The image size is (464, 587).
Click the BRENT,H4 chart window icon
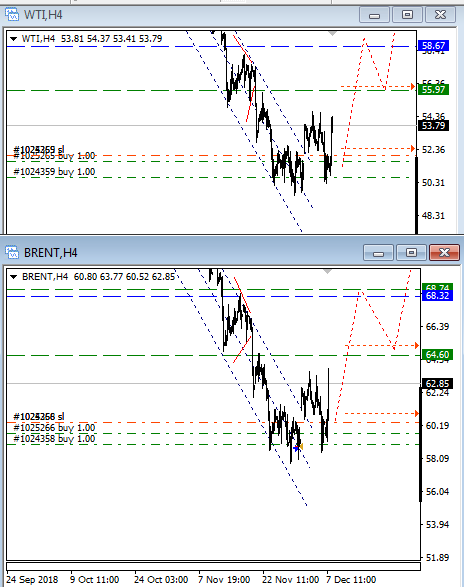coord(12,252)
